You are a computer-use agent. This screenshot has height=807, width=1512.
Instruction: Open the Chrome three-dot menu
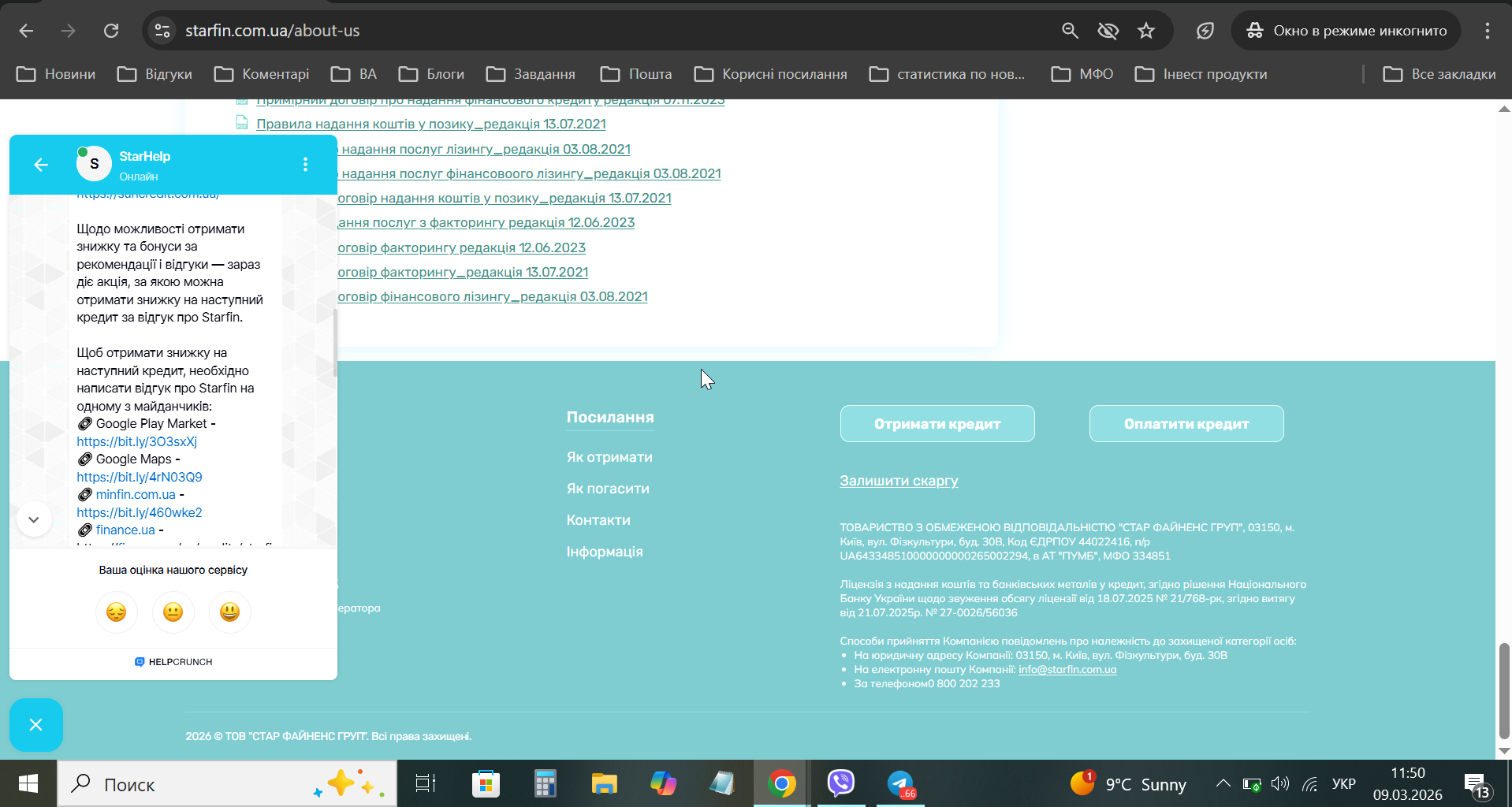point(1487,31)
